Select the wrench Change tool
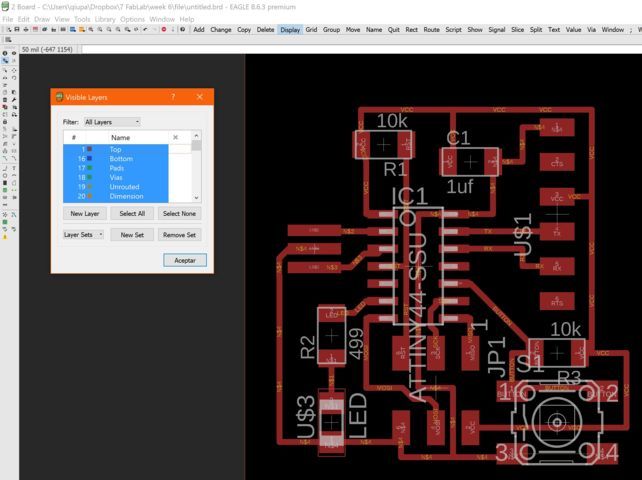Screen dimensions: 642x480 pos(14,100)
